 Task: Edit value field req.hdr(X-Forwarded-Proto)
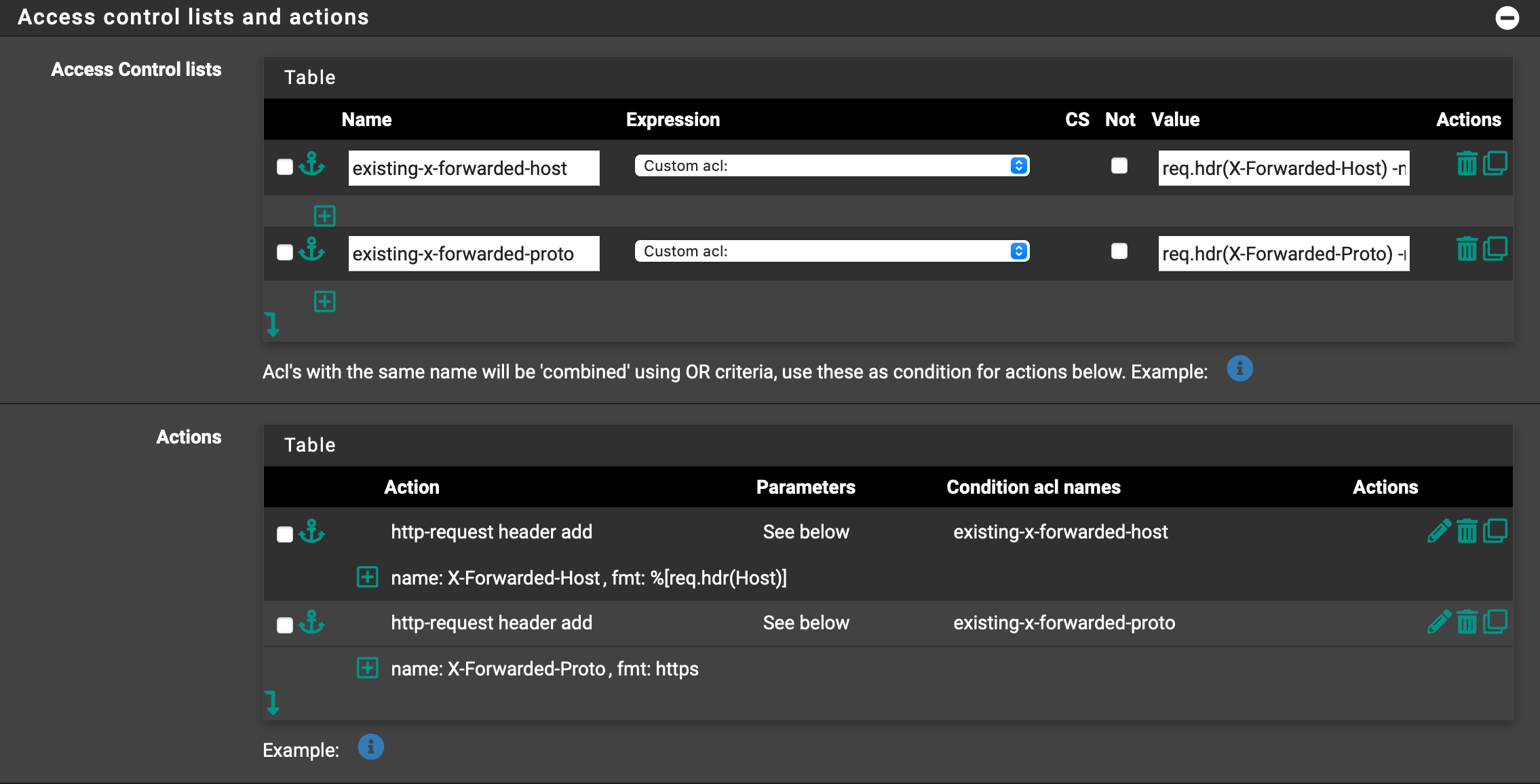click(1284, 253)
